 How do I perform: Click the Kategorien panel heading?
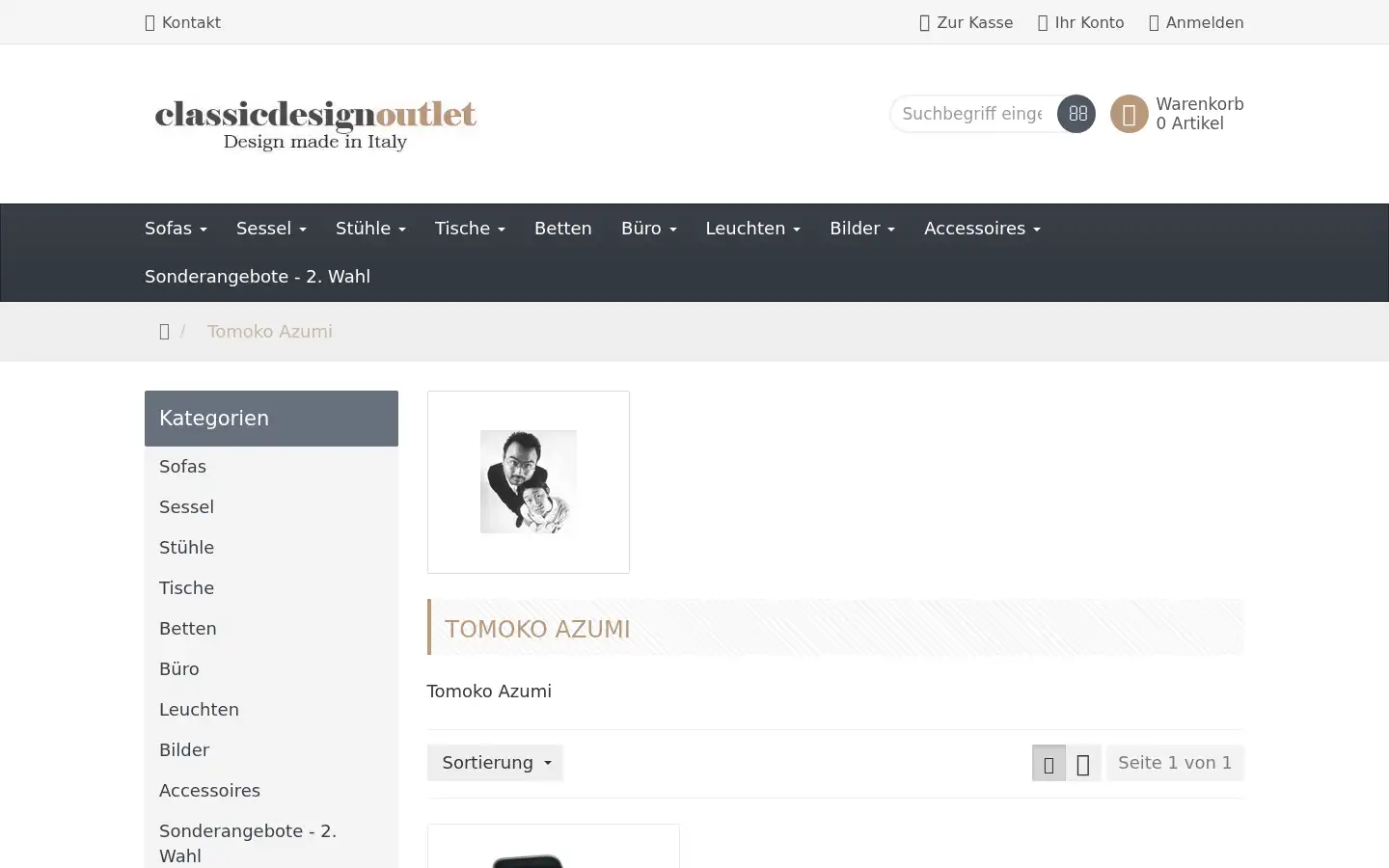point(271,419)
